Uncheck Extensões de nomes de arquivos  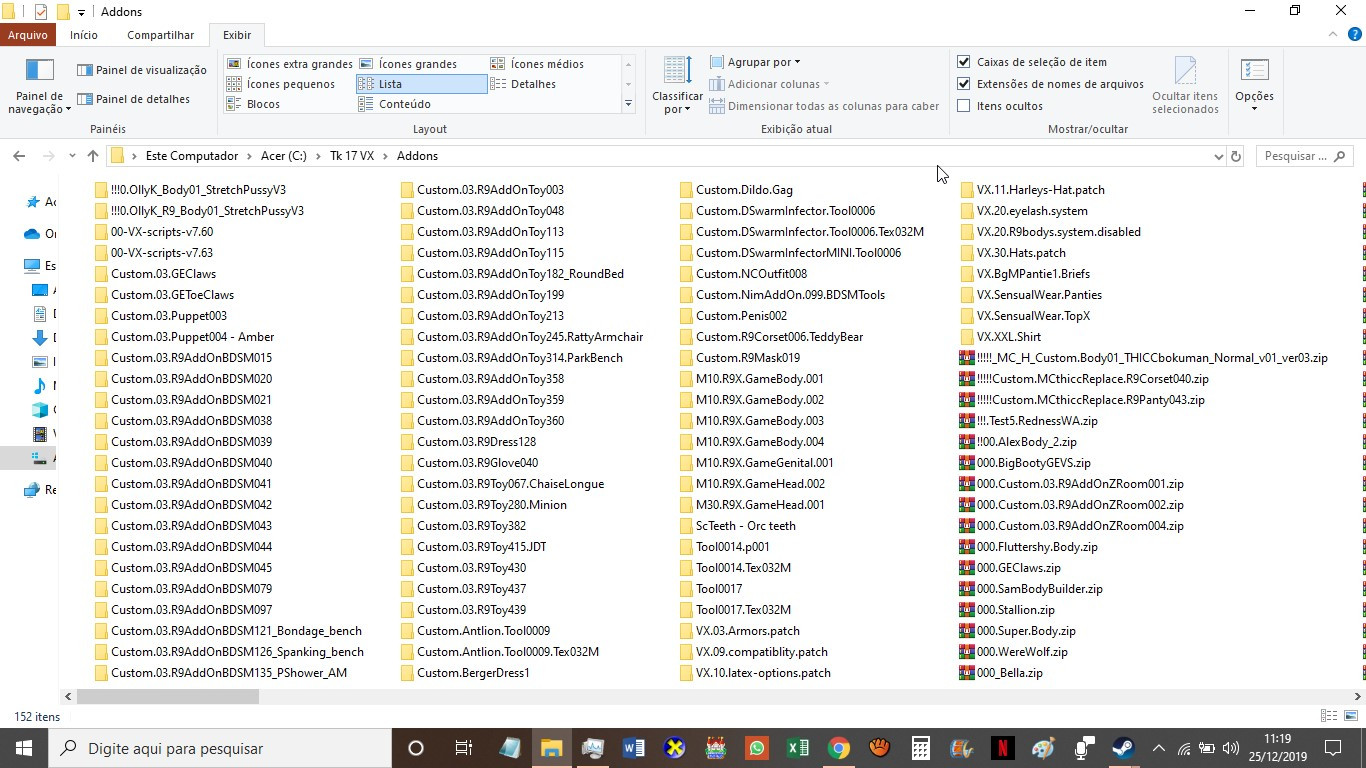[964, 84]
